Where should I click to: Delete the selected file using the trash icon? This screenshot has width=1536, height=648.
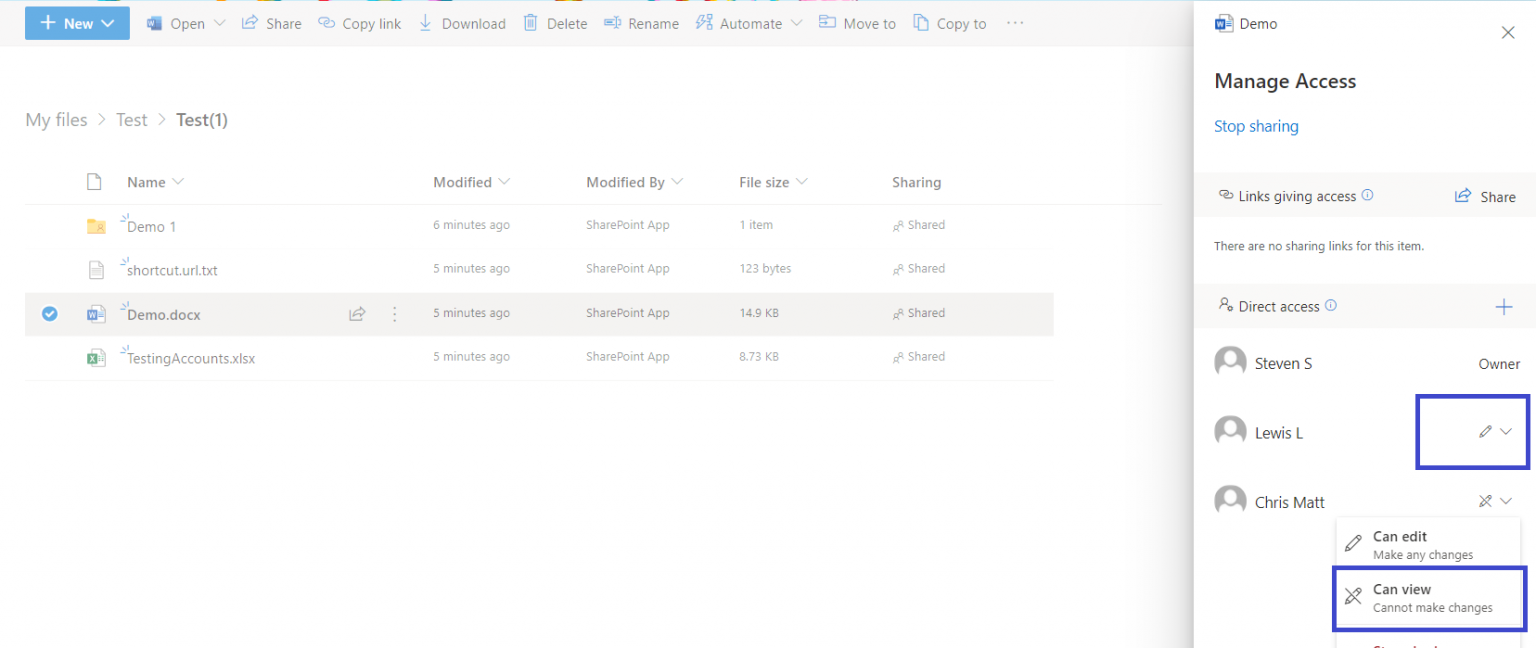click(530, 23)
